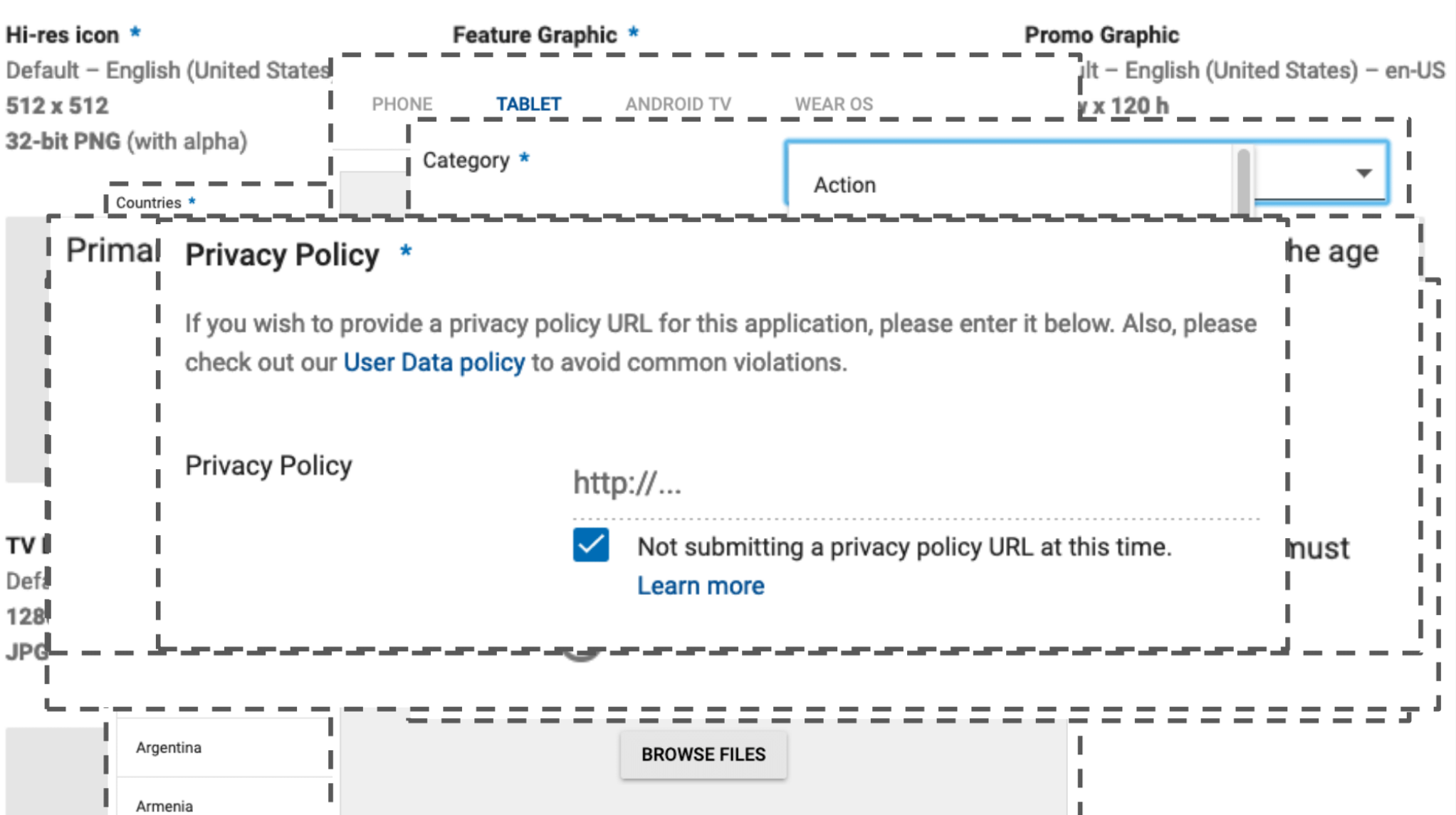This screenshot has height=815, width=1456.
Task: Click the bold Privacy Policy section title
Action: (x=282, y=255)
